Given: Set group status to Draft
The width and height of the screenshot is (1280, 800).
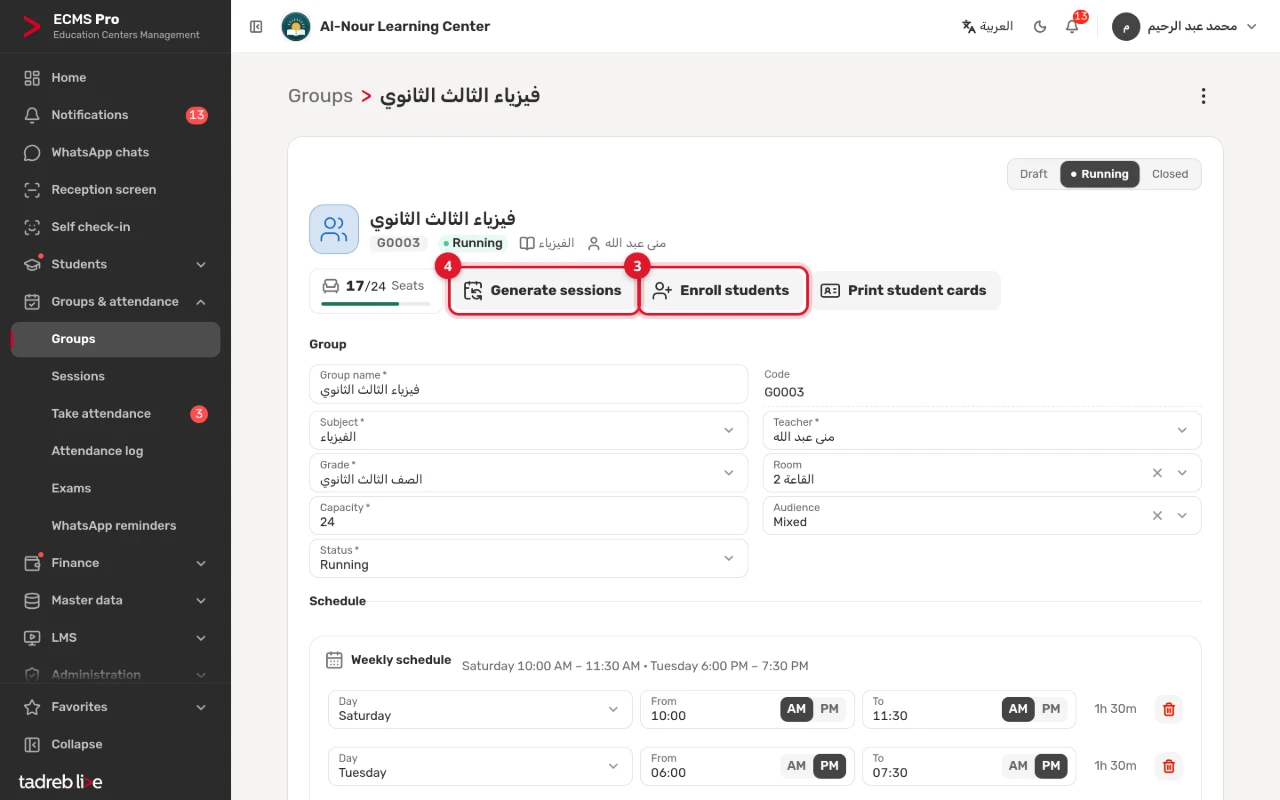Looking at the screenshot, I should click(x=1034, y=174).
